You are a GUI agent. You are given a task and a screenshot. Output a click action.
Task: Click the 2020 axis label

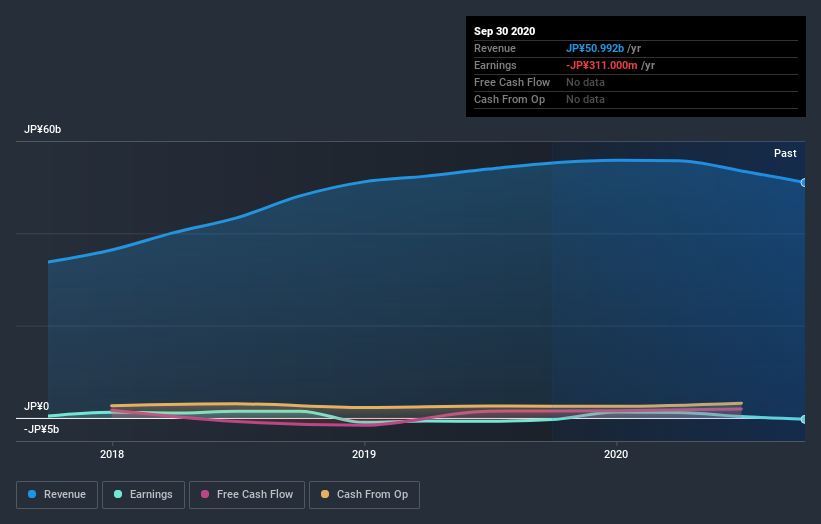point(616,454)
